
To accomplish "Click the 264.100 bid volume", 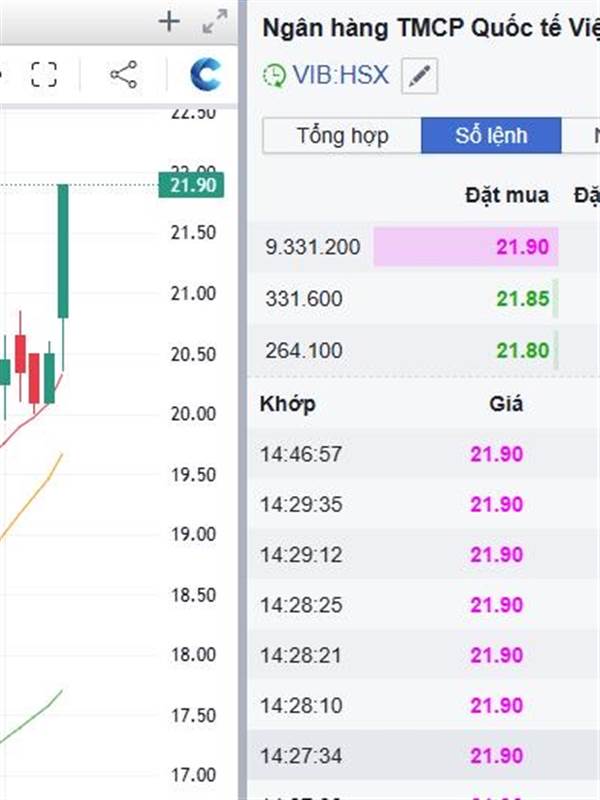I will pyautogui.click(x=304, y=351).
